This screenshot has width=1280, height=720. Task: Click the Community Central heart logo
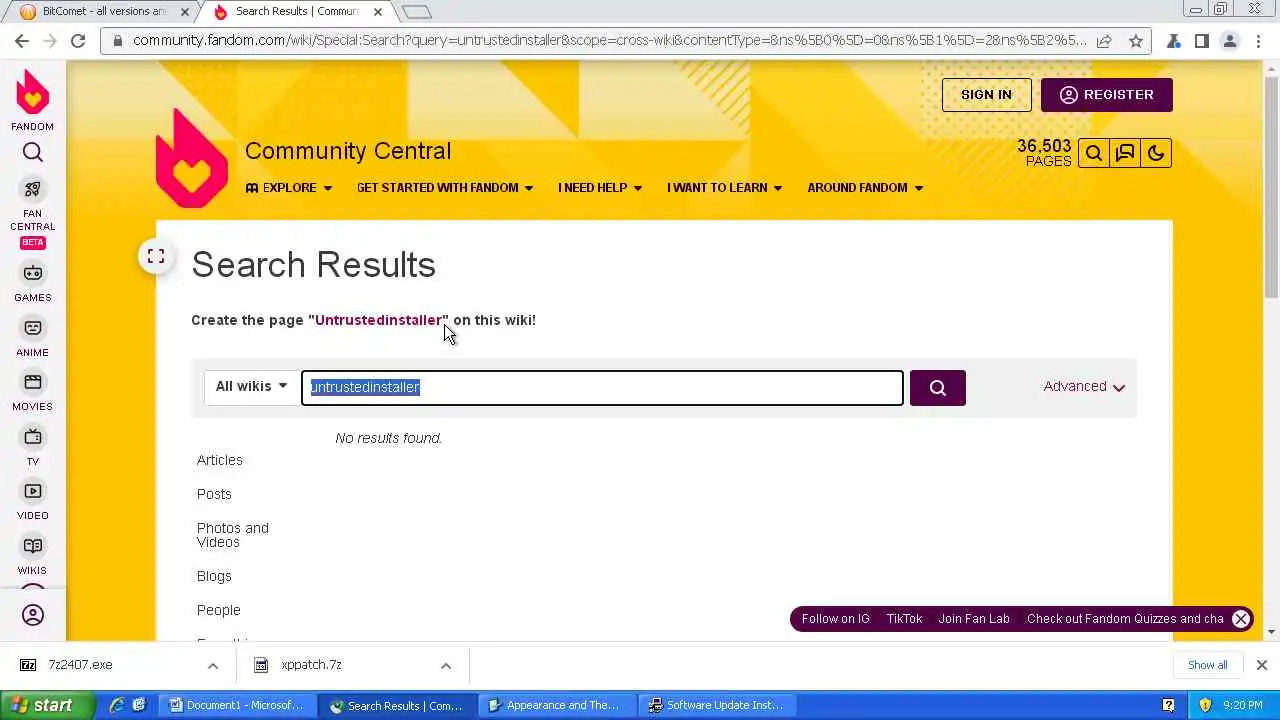(x=192, y=158)
